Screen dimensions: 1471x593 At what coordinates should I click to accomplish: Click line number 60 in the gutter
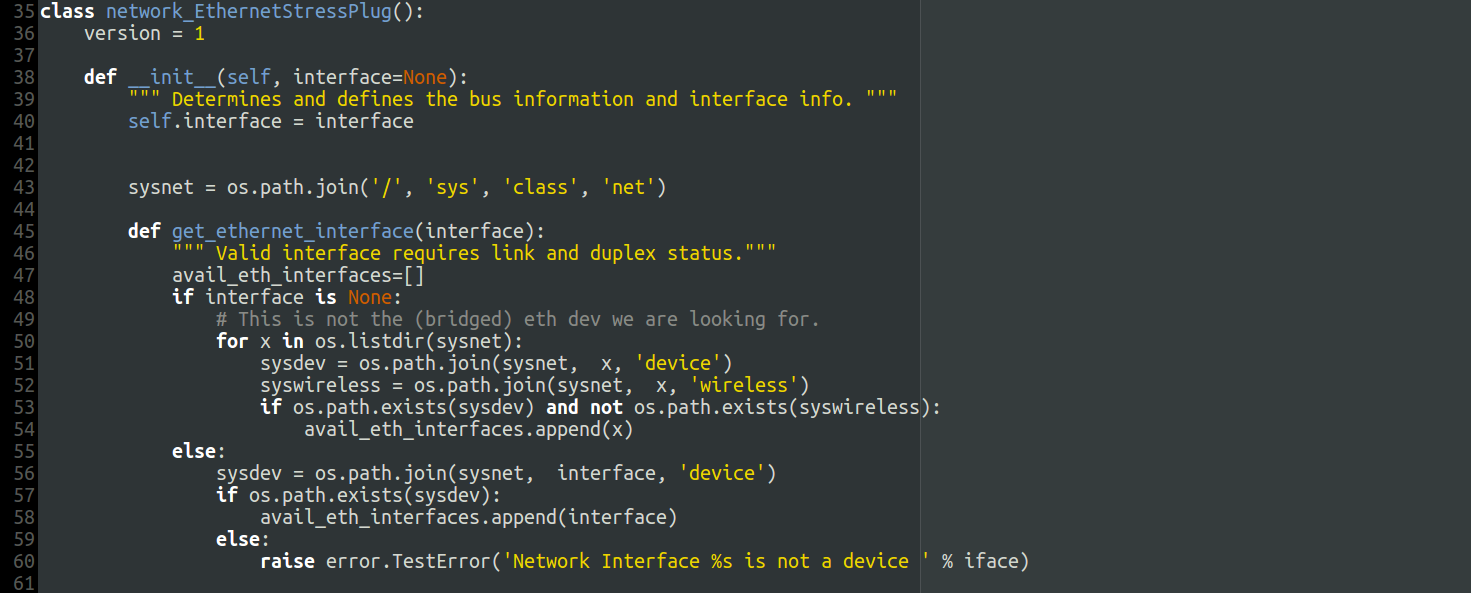click(x=24, y=562)
